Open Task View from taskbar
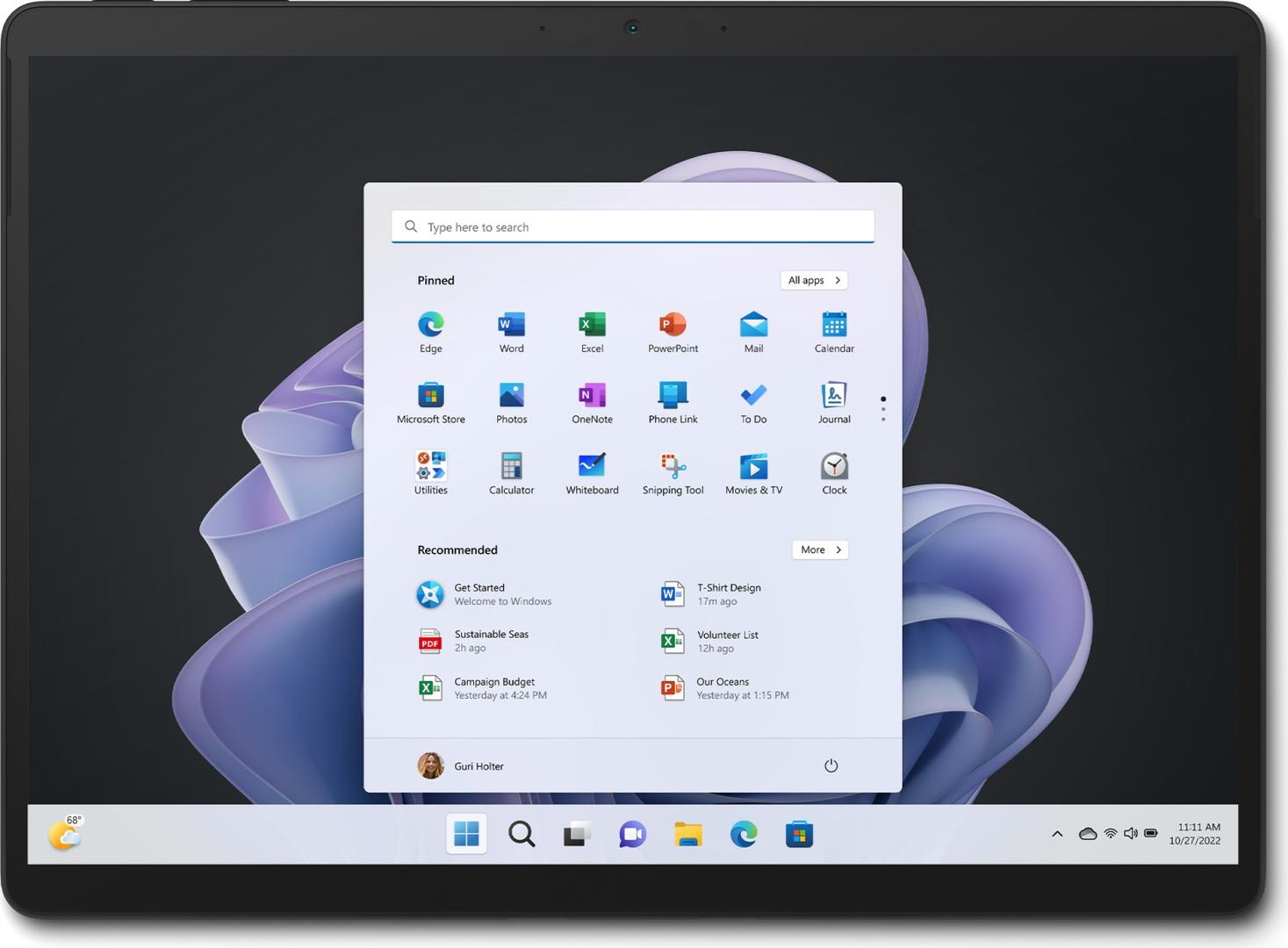 point(577,834)
